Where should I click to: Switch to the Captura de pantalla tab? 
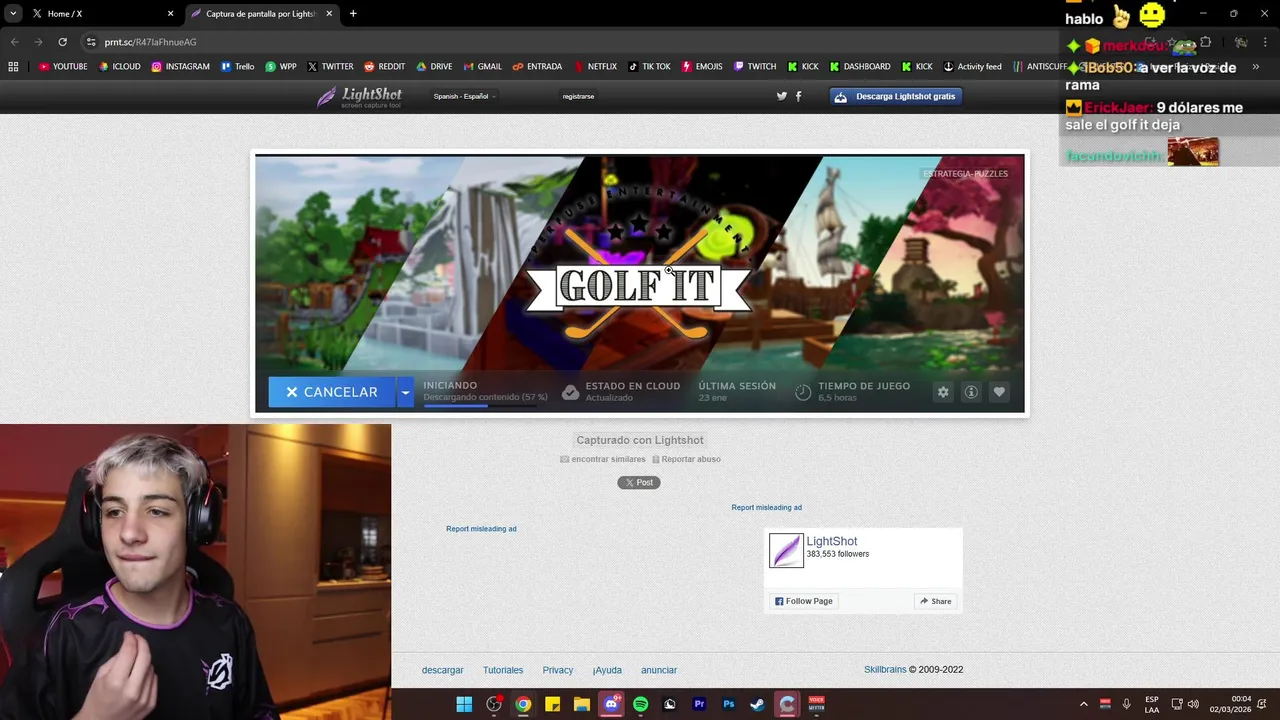[262, 14]
